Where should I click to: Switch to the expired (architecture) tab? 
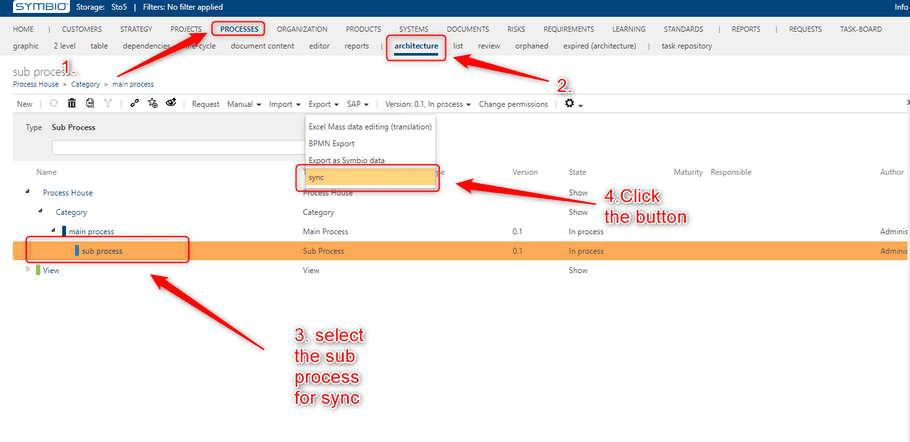click(x=600, y=46)
